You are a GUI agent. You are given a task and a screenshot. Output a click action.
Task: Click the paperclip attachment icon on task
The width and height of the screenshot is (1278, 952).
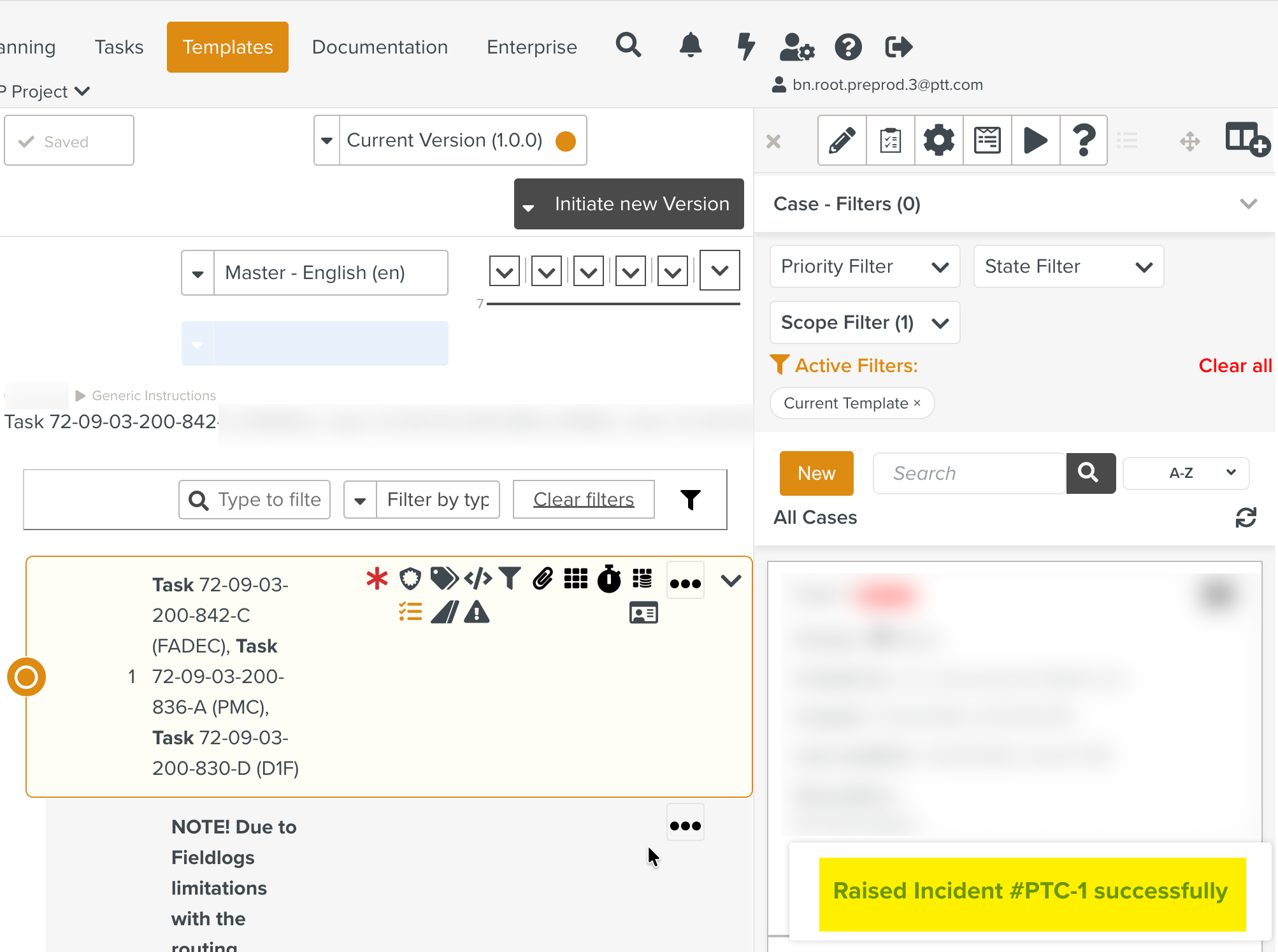(543, 579)
